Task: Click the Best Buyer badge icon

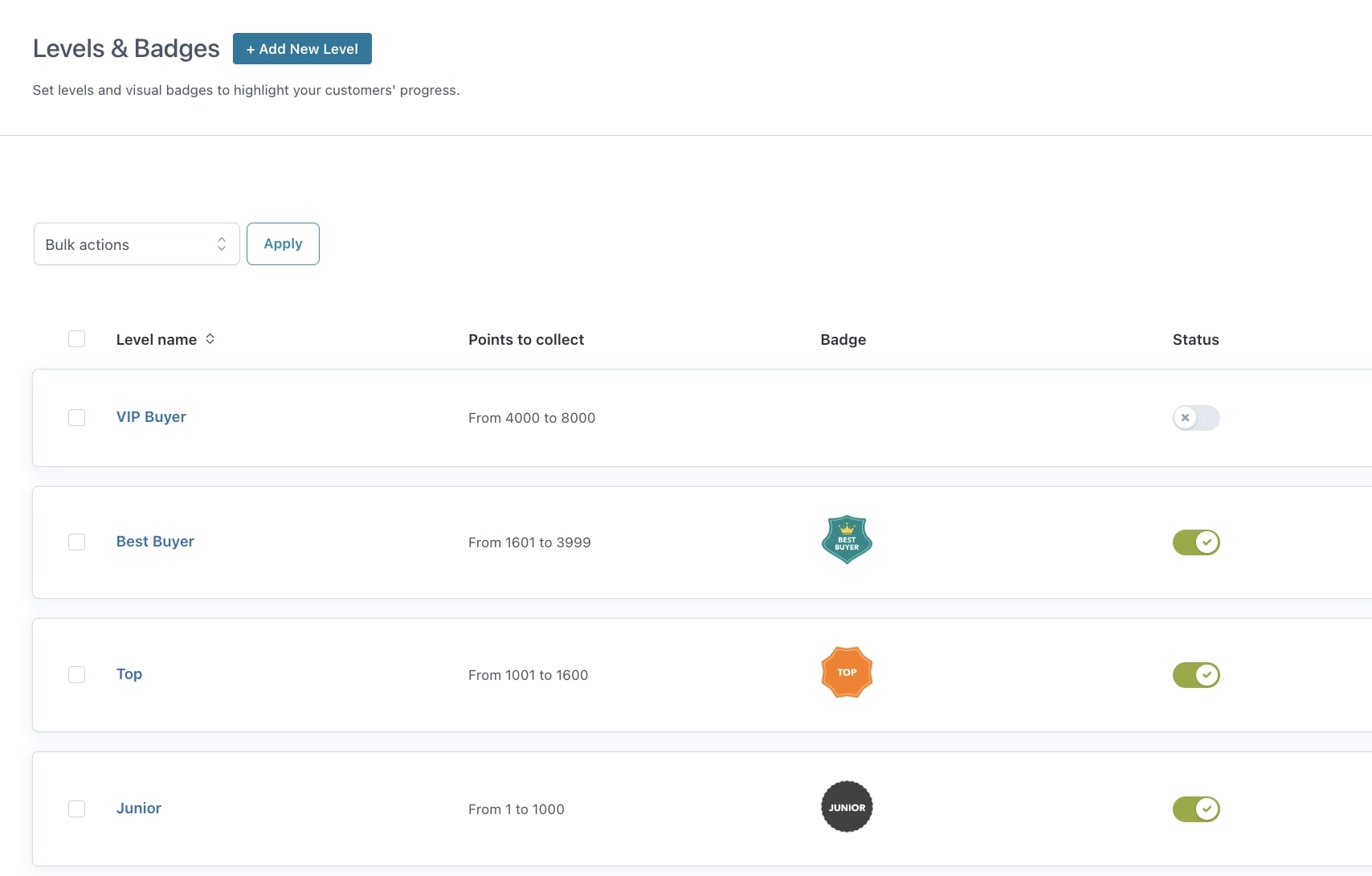Action: pyautogui.click(x=847, y=540)
